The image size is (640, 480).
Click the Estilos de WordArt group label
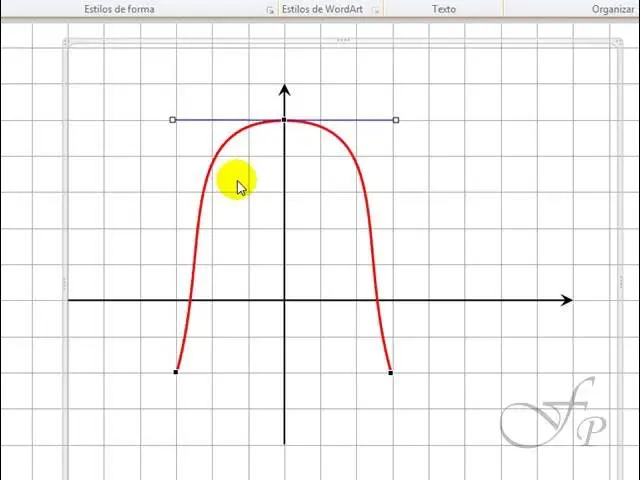pyautogui.click(x=322, y=9)
